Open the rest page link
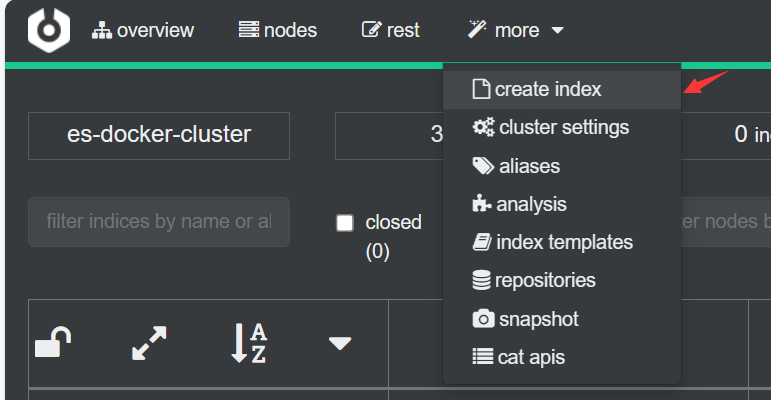The image size is (771, 400). tap(391, 31)
